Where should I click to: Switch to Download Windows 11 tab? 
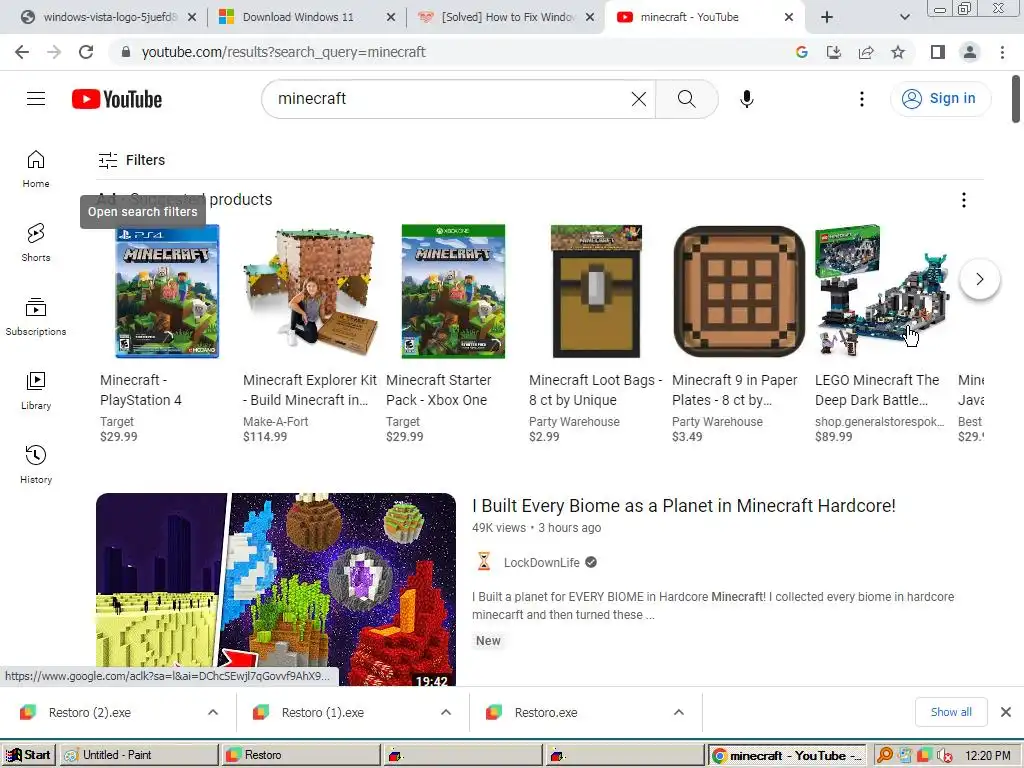pos(298,17)
